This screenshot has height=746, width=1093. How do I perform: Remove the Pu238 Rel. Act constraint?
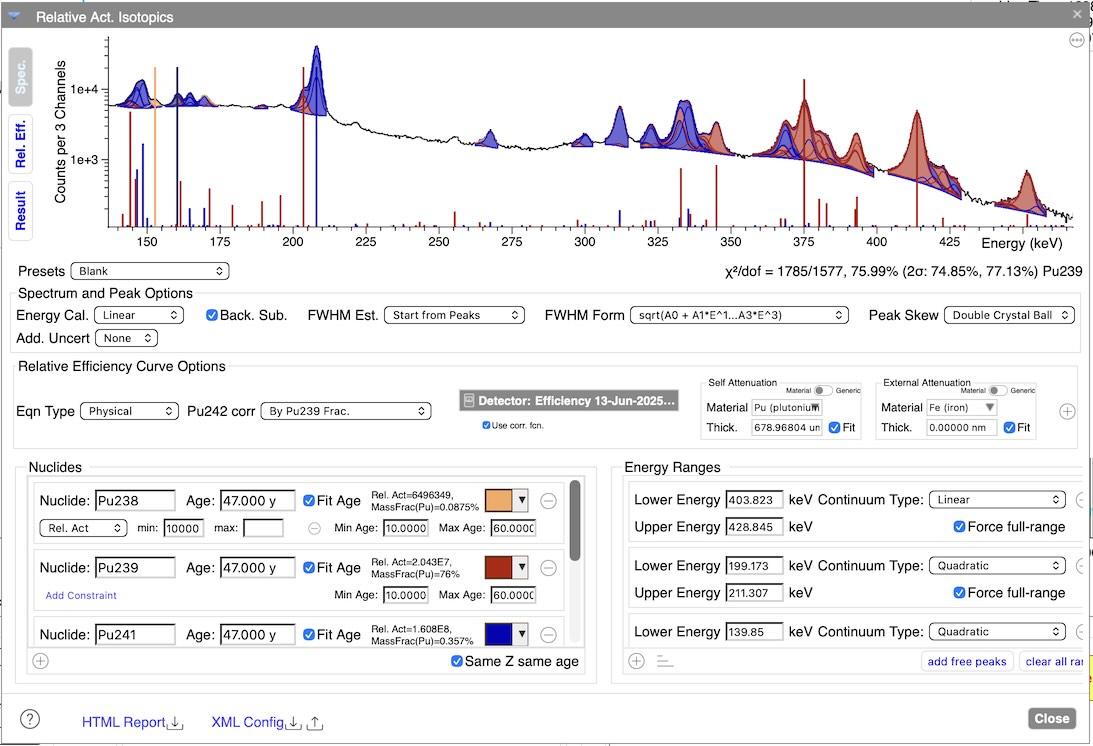point(314,528)
